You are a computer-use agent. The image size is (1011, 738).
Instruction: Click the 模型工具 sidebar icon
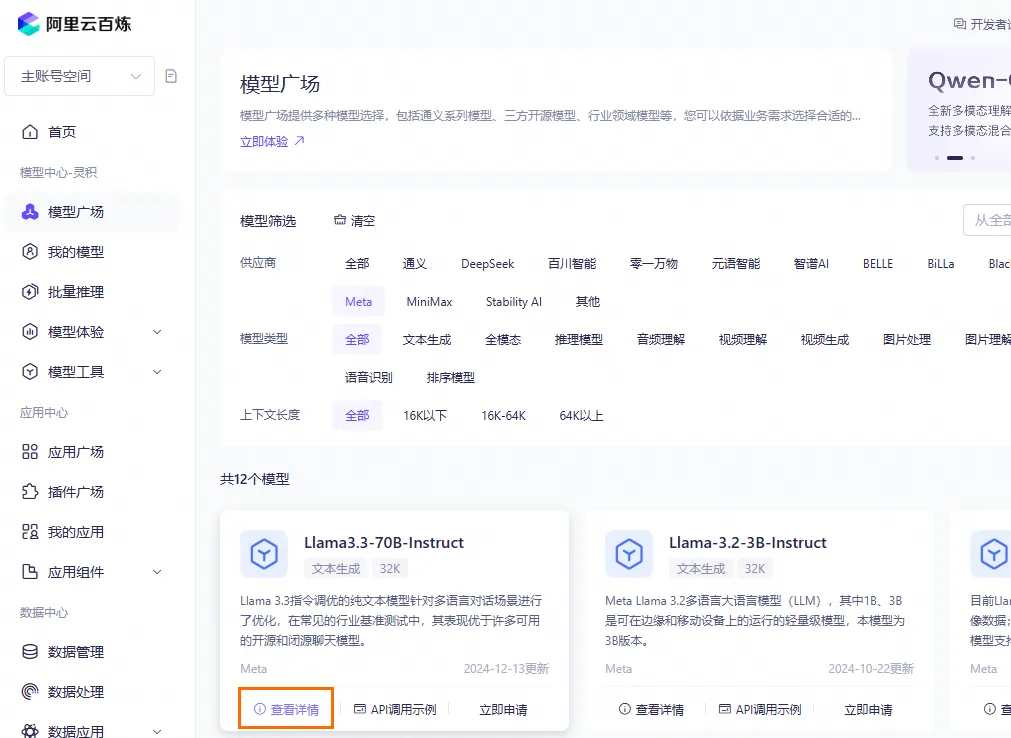click(30, 372)
